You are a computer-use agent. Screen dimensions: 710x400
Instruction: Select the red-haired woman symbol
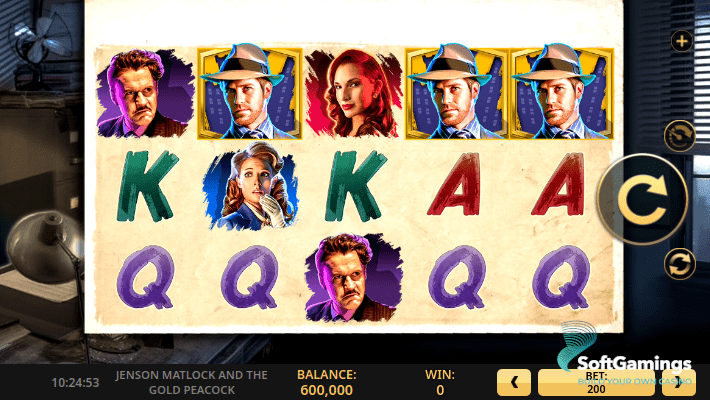(353, 93)
